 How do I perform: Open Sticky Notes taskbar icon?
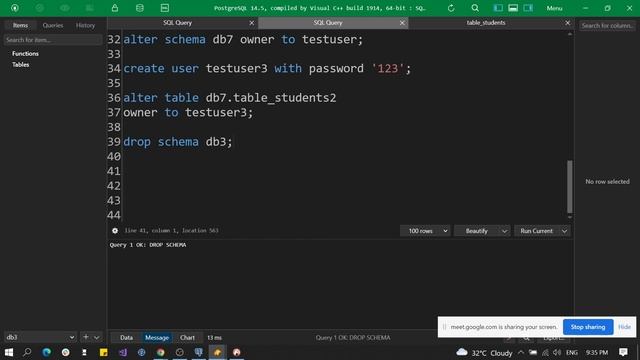(103, 352)
